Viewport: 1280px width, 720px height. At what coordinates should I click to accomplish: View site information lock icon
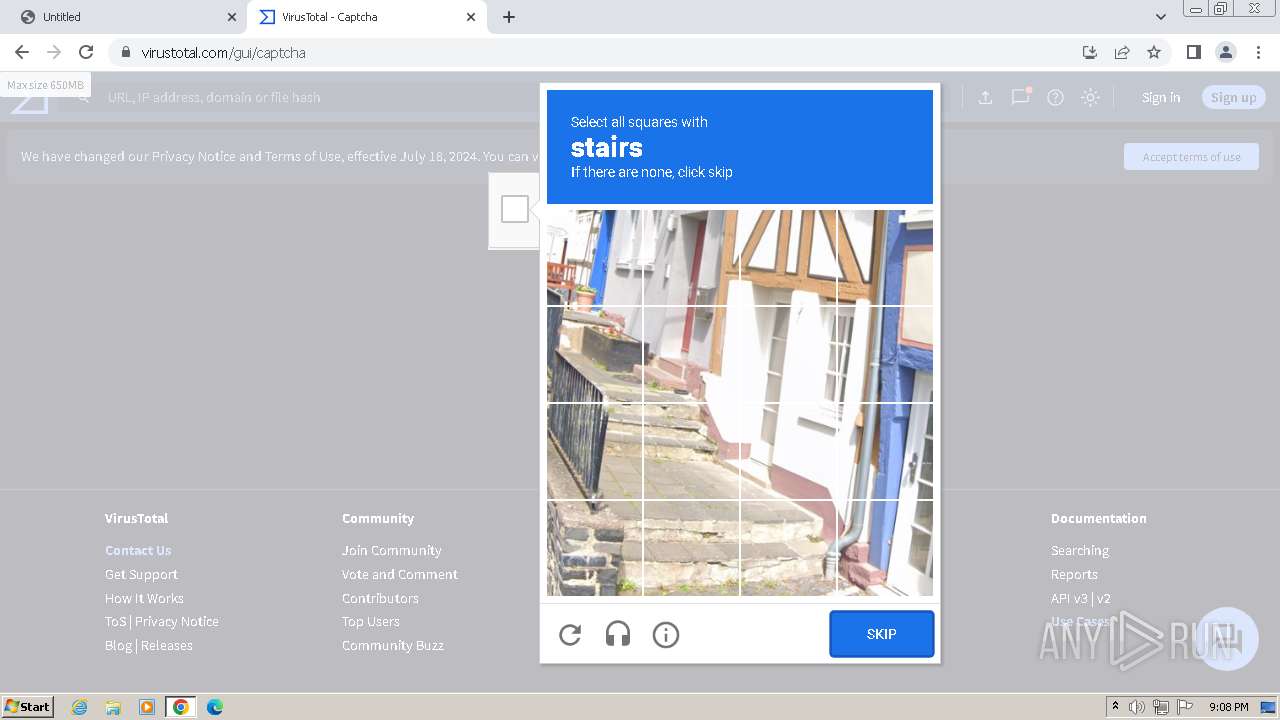tap(125, 52)
